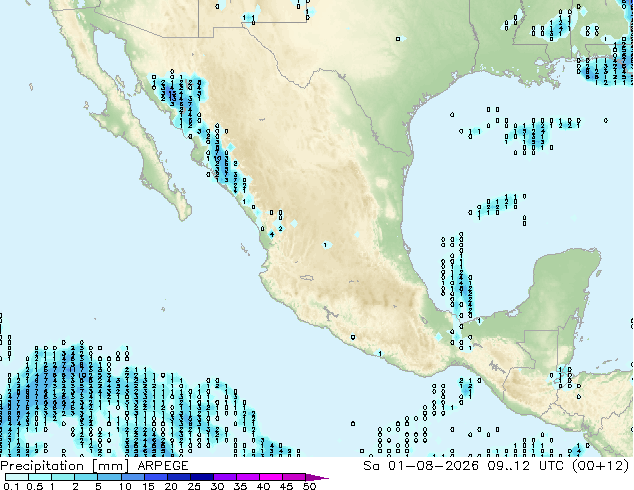The height and width of the screenshot is (490, 634).
Task: Click the legend value '25'
Action: pos(194,486)
